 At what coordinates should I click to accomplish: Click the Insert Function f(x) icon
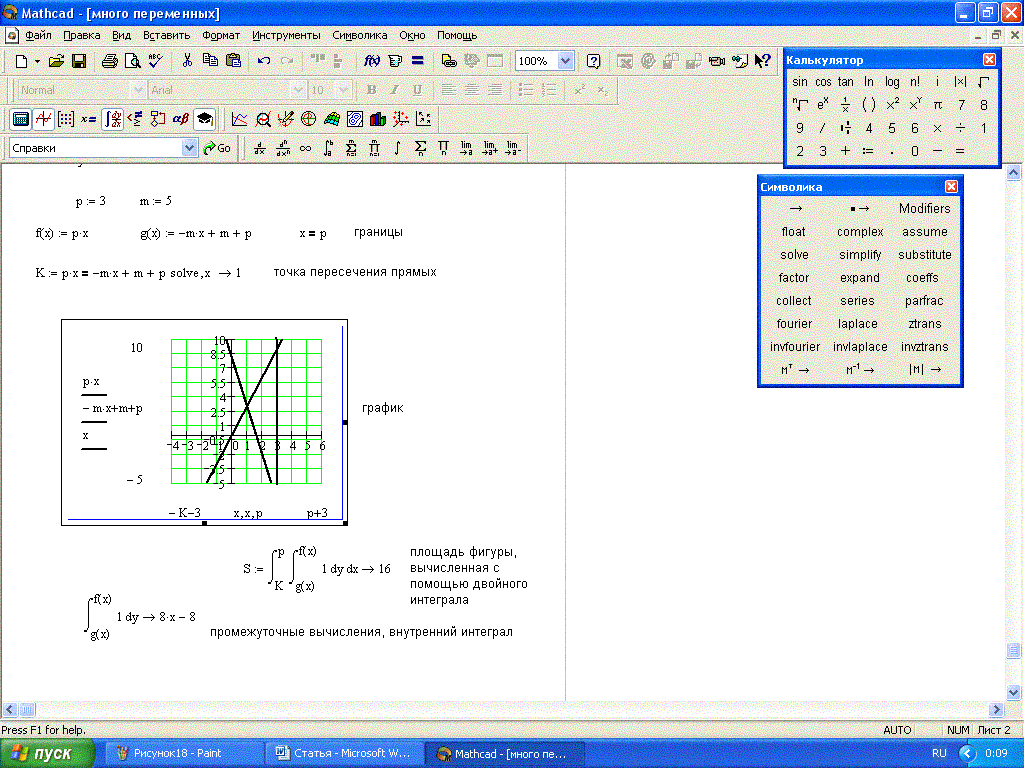[371, 61]
